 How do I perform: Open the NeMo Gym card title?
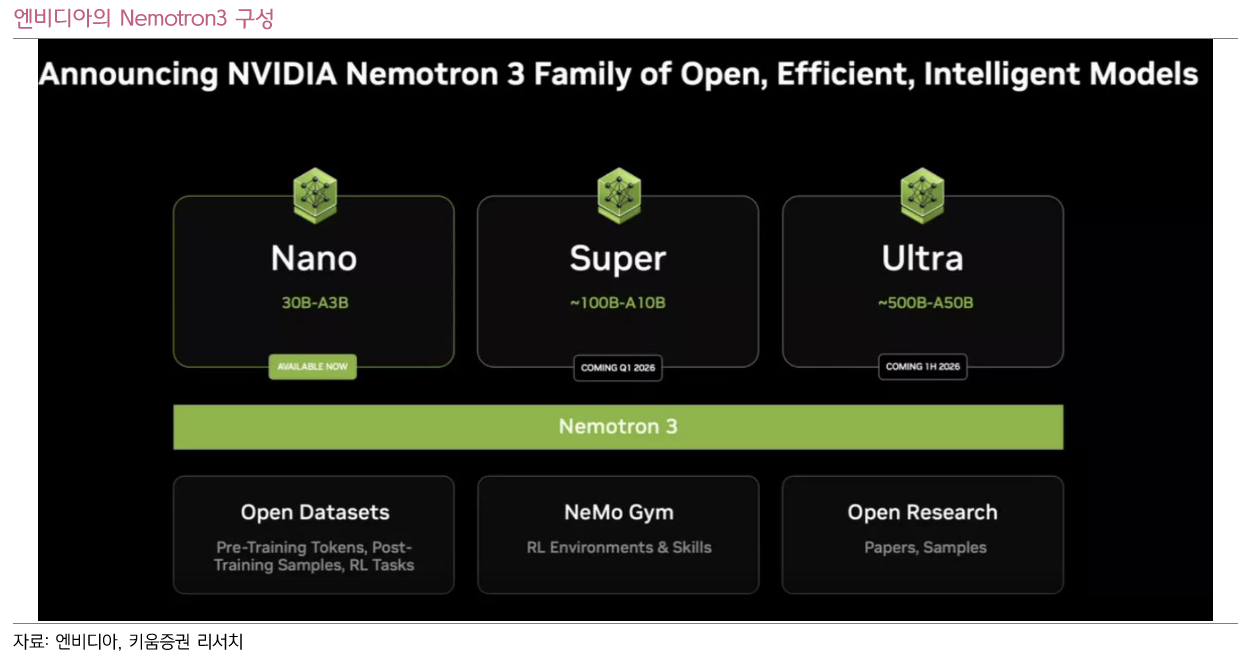pos(619,512)
